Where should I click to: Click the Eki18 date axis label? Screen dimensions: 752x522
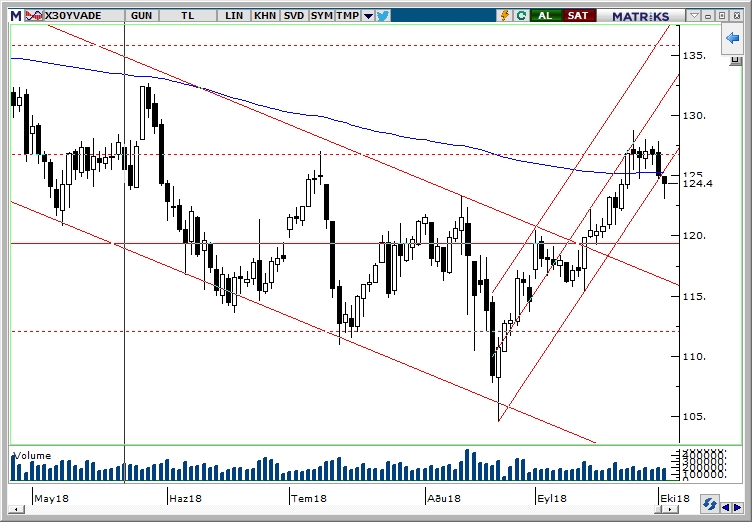point(675,498)
